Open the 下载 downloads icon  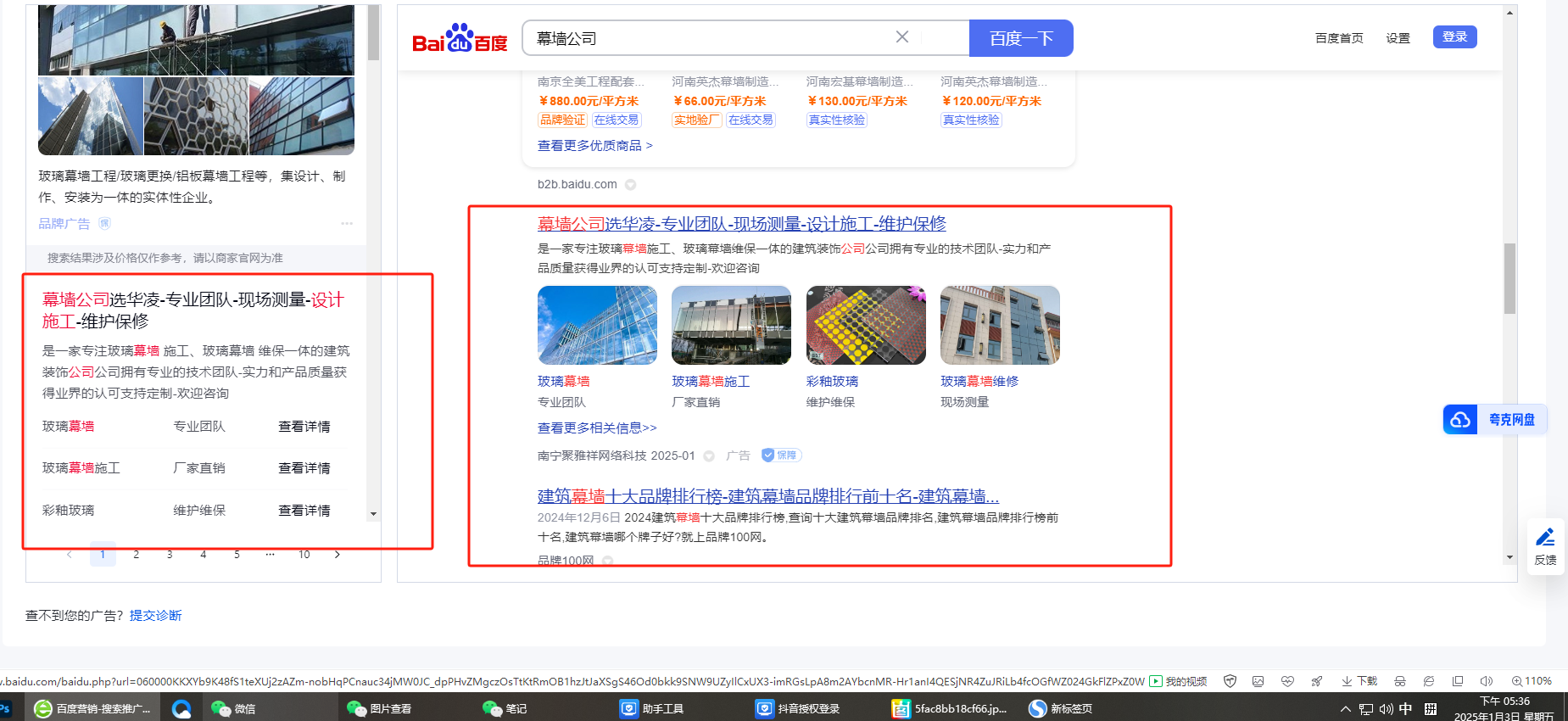(1359, 681)
